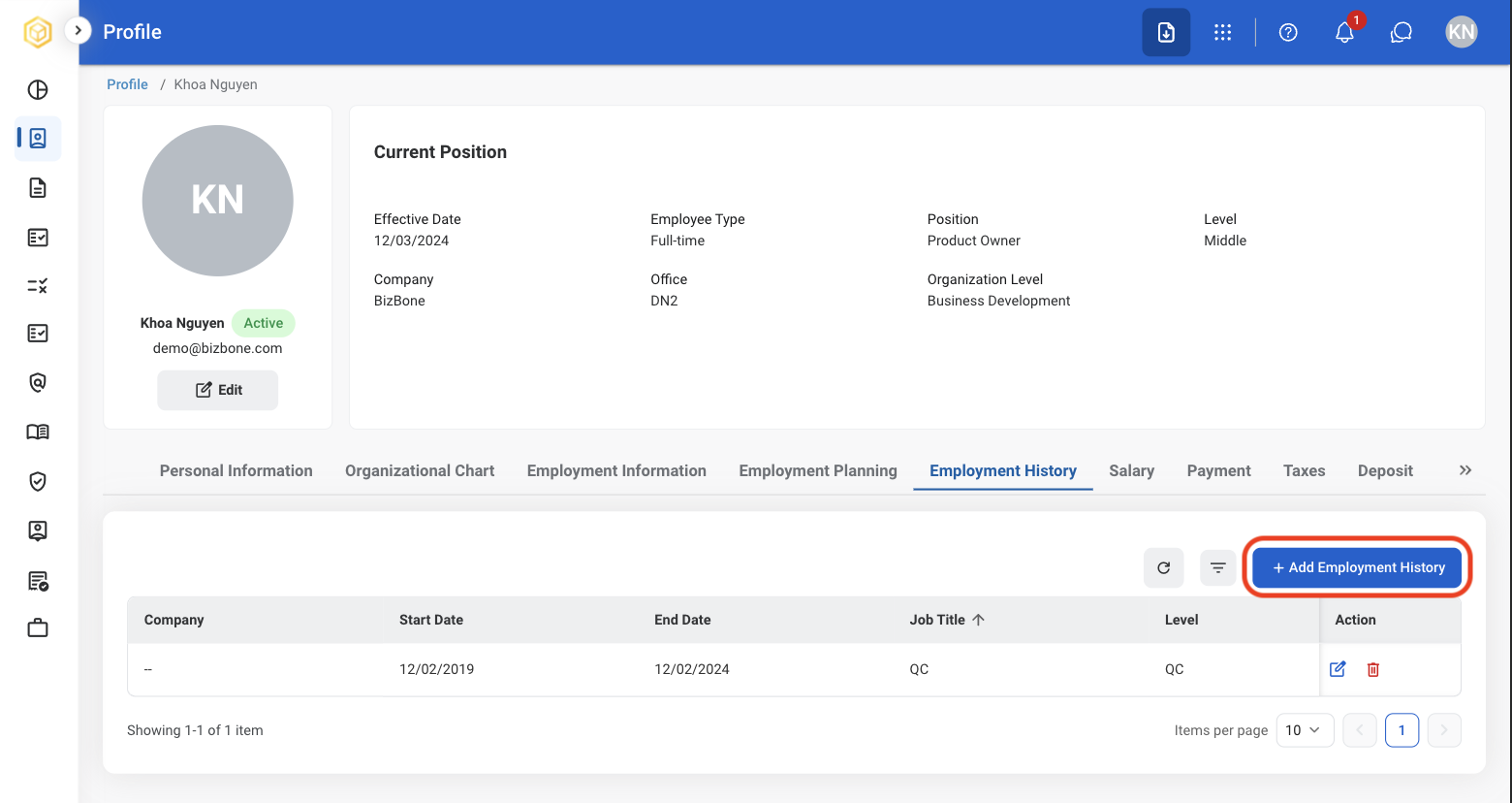1512x803 pixels.
Task: Switch to the Salary tab
Action: 1131,470
